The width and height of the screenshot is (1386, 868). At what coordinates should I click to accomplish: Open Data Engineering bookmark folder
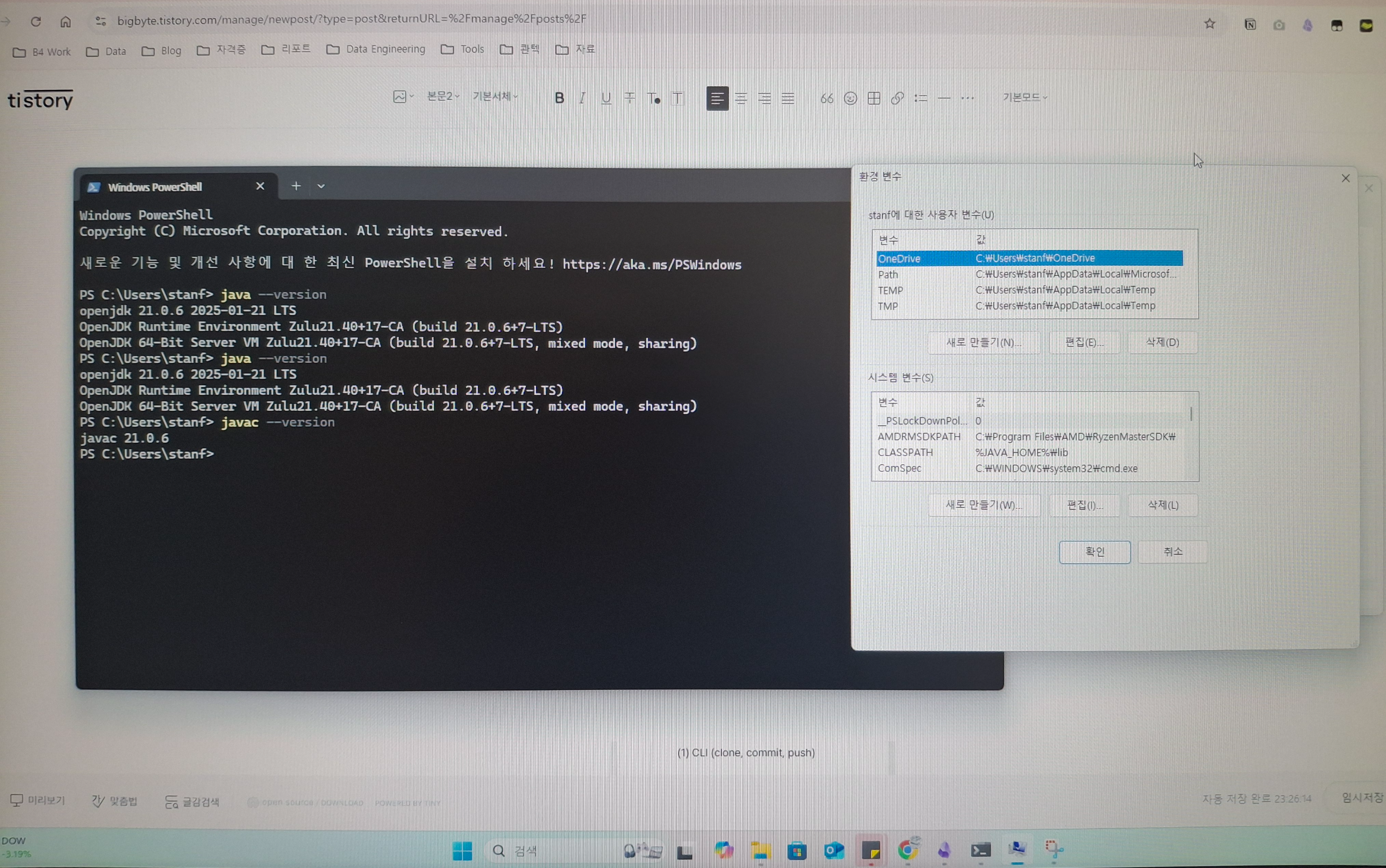(376, 50)
